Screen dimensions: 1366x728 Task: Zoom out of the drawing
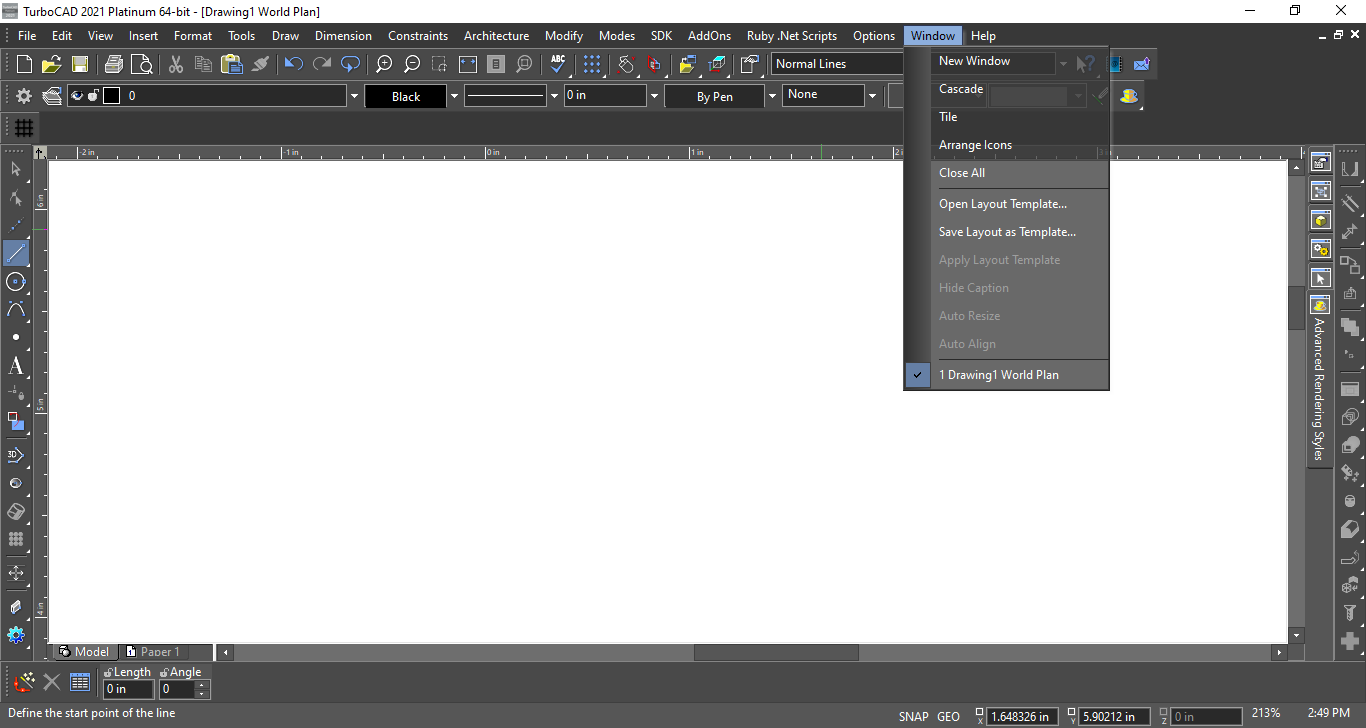(x=412, y=64)
